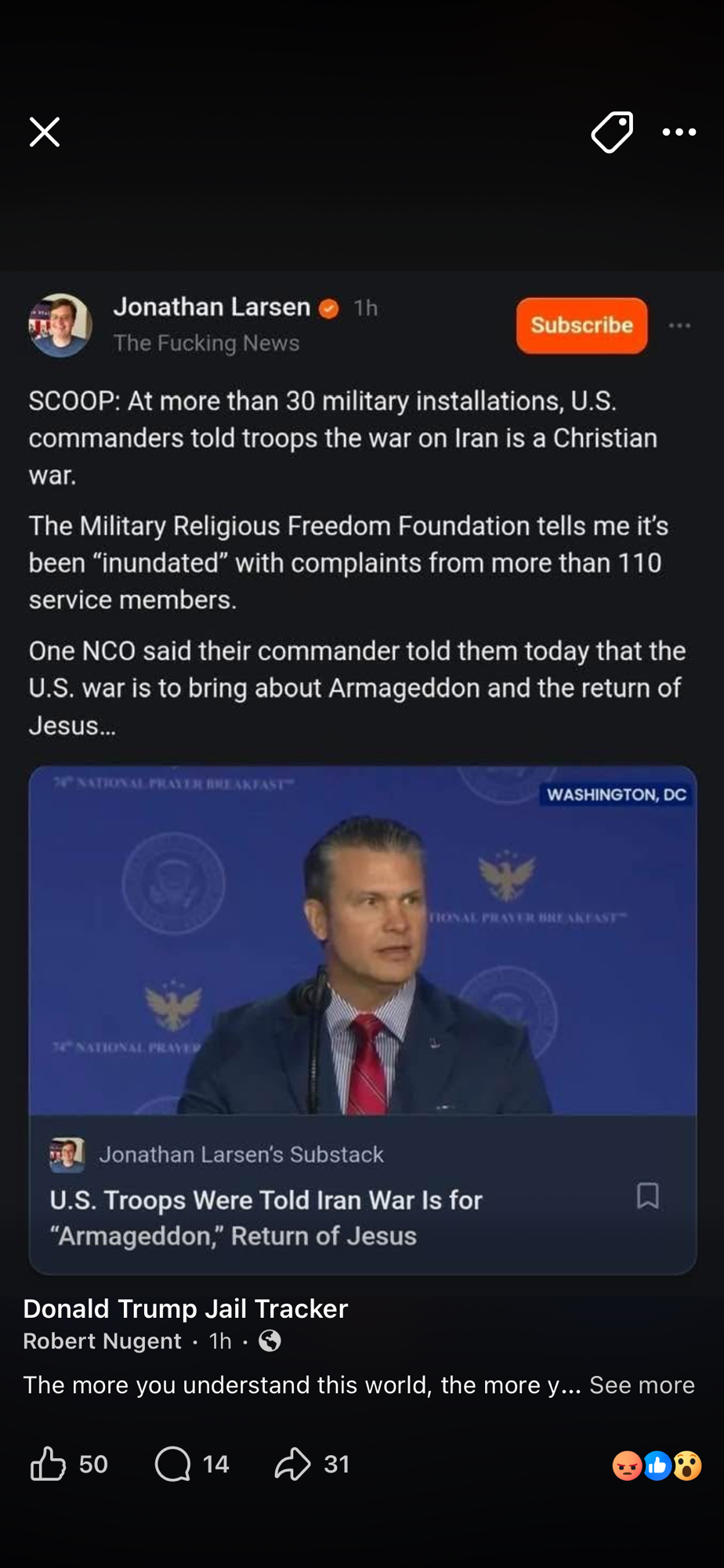Like the post with thumbs-up icon
The width and height of the screenshot is (724, 1568).
point(49,1464)
